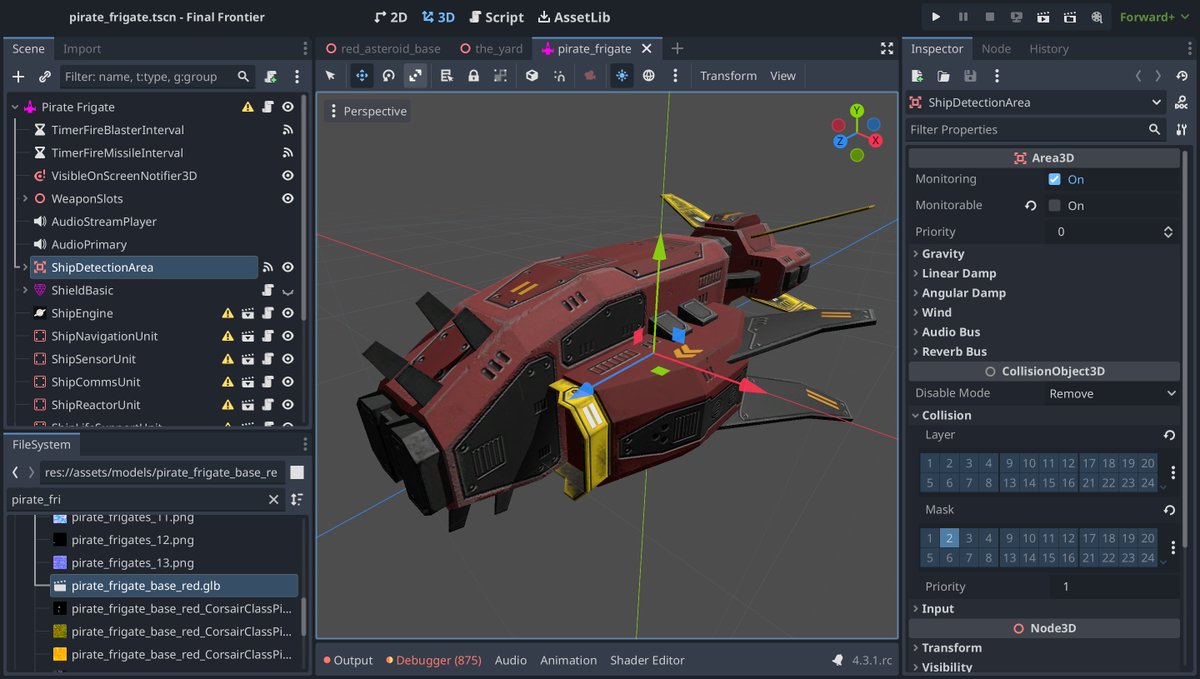Open the red_asteroid_base scene tab
Viewport: 1200px width, 679px height.
click(384, 49)
